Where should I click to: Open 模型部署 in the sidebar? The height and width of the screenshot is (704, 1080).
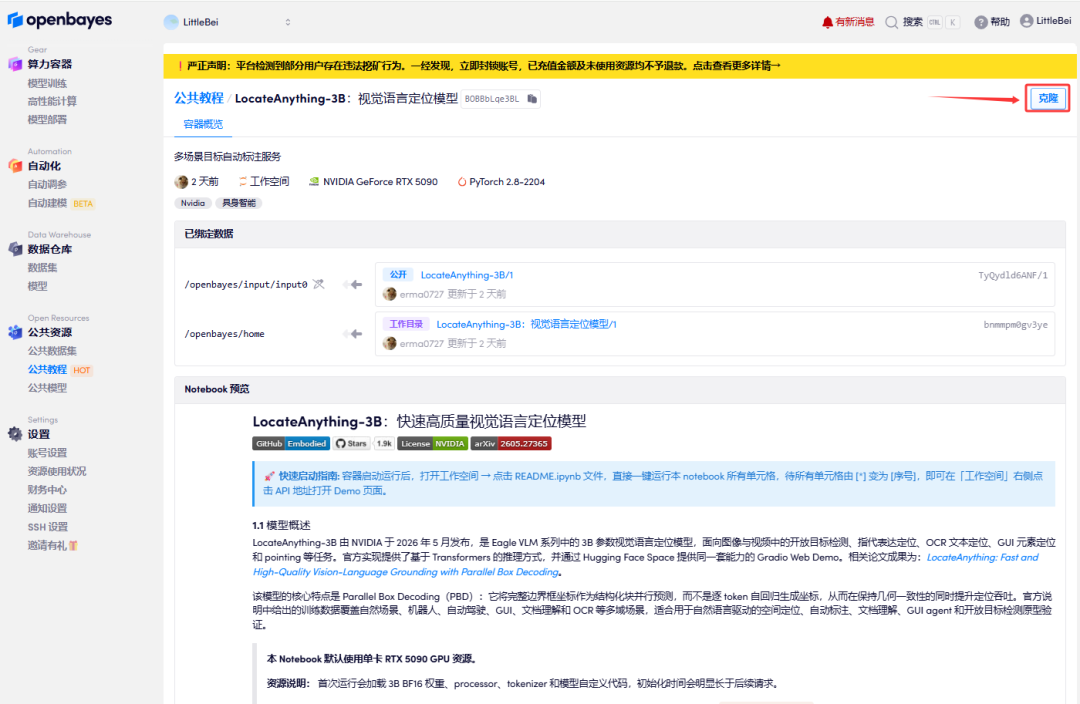pos(47,119)
